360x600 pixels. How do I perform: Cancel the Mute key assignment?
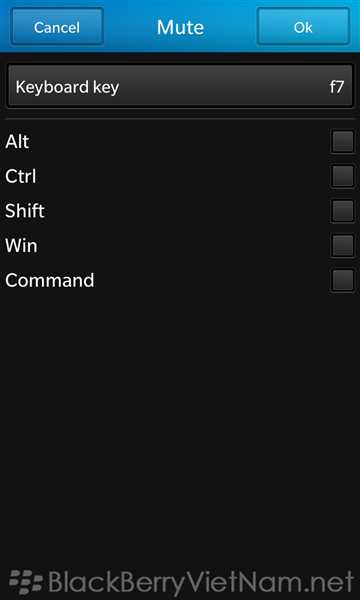(x=57, y=27)
